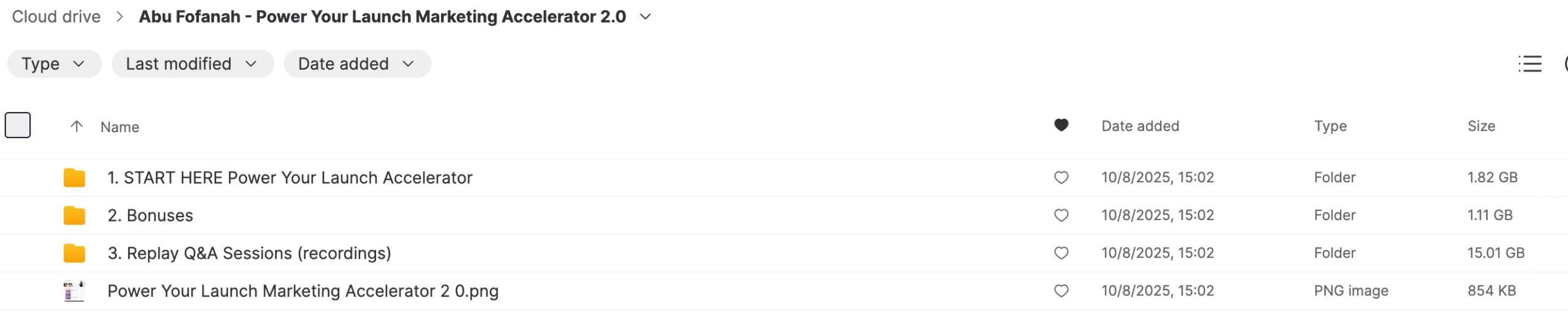Open the Date added filter dropdown

356,64
